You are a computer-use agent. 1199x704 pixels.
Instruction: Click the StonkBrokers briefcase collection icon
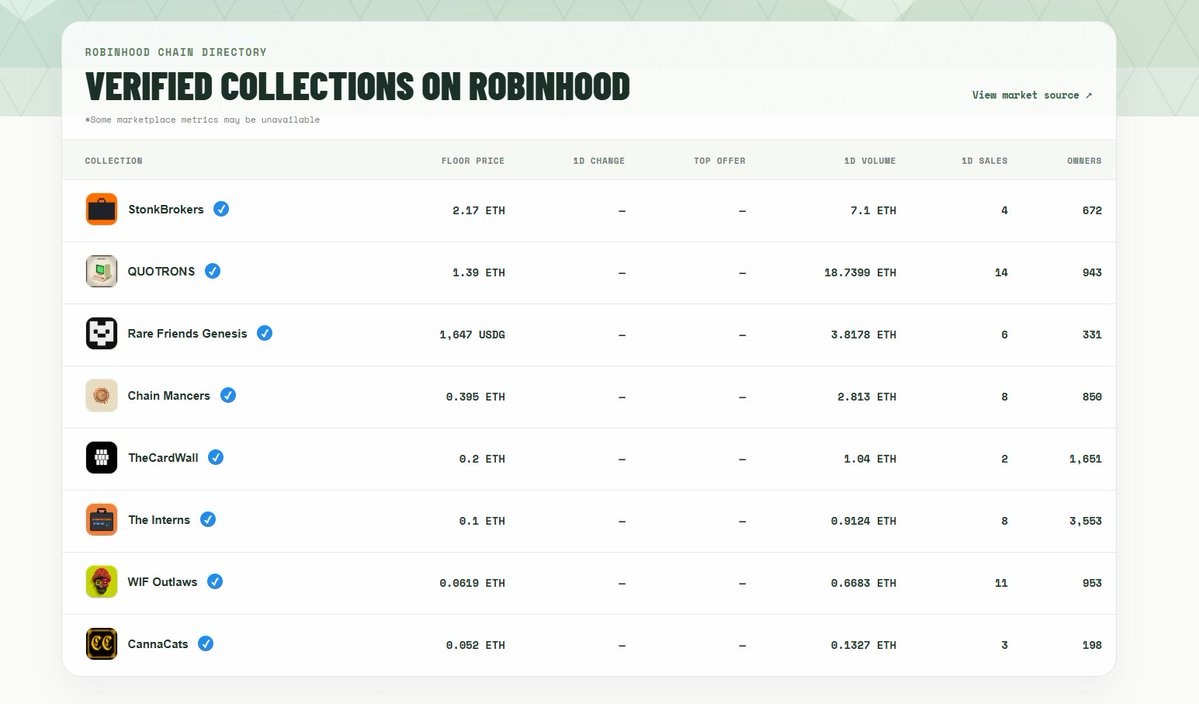[102, 209]
